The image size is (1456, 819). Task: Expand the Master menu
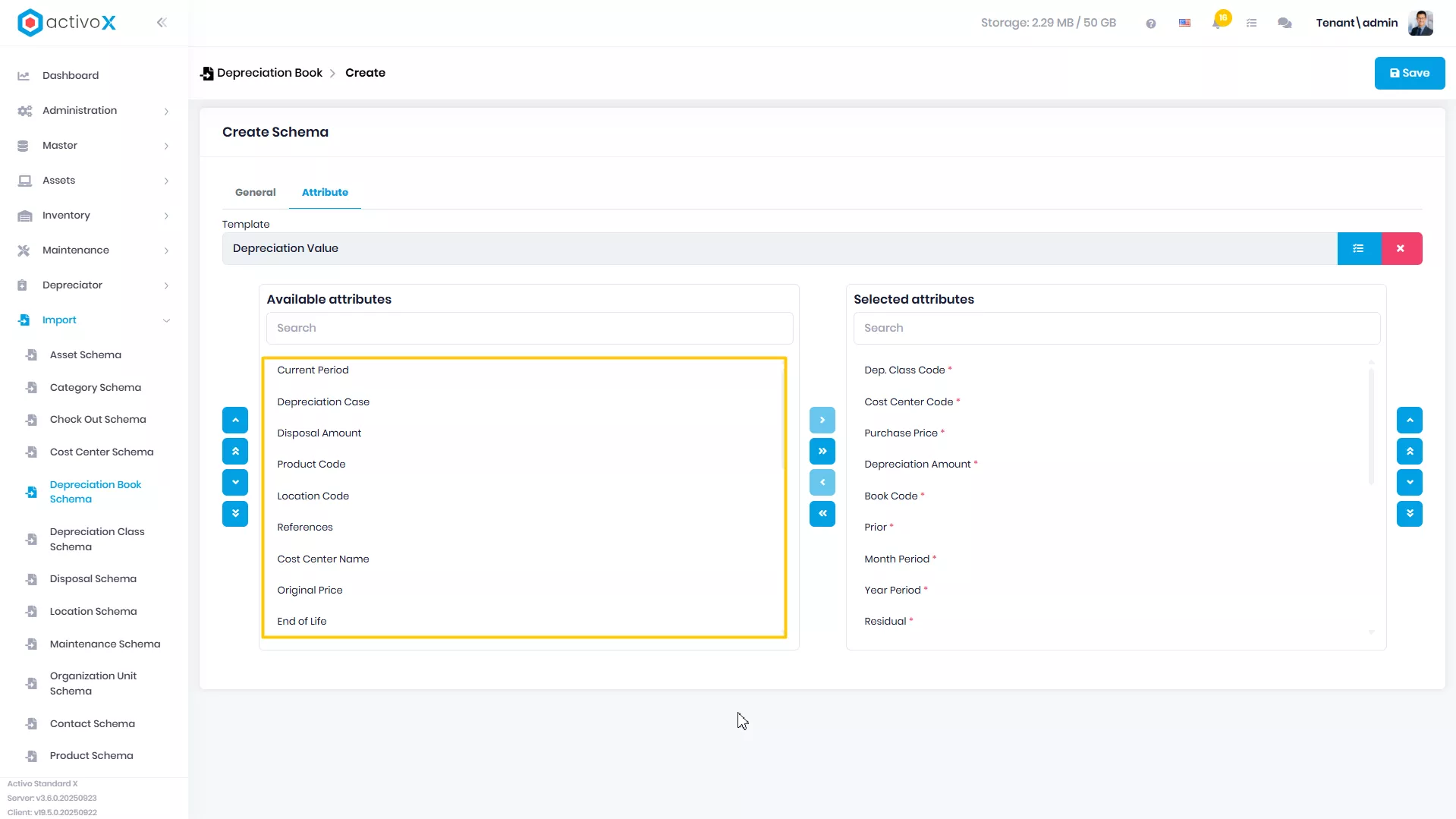pos(94,145)
